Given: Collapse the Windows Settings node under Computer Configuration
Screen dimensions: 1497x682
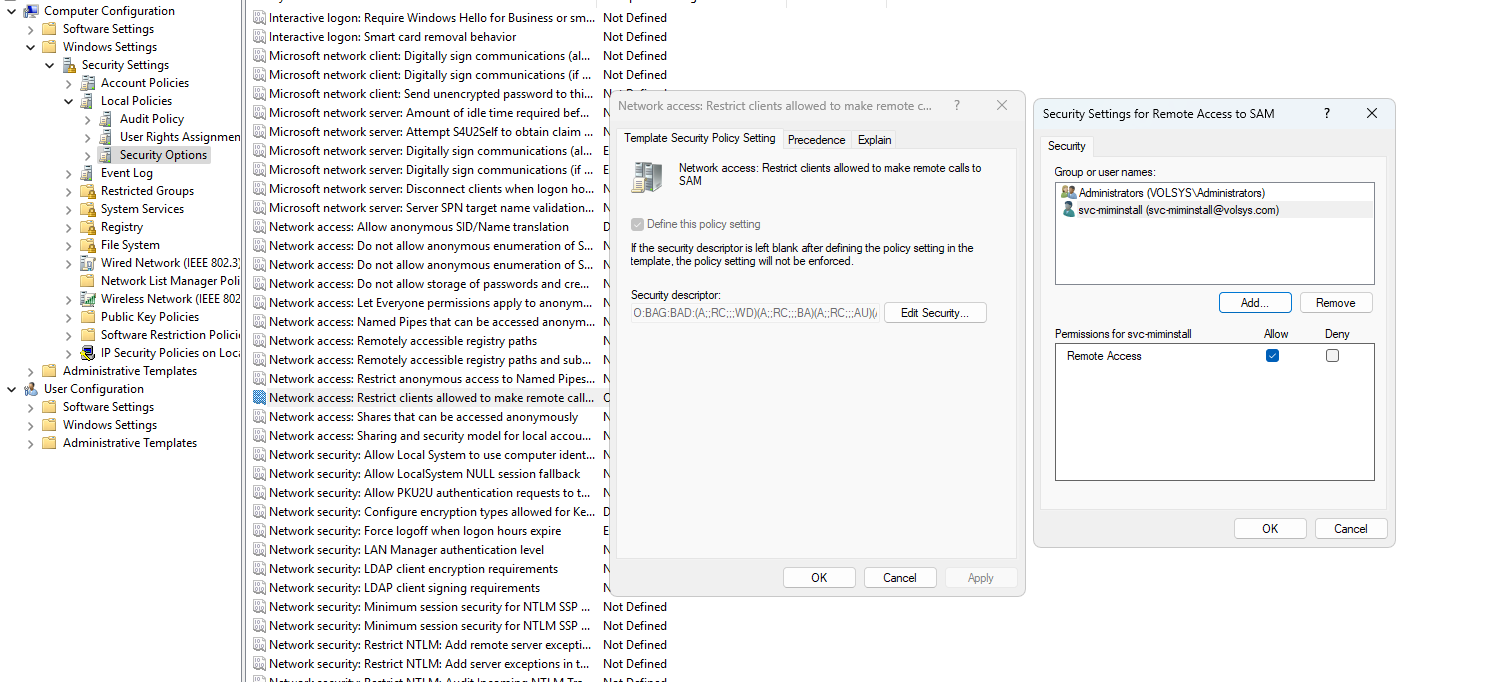Looking at the screenshot, I should [30, 47].
